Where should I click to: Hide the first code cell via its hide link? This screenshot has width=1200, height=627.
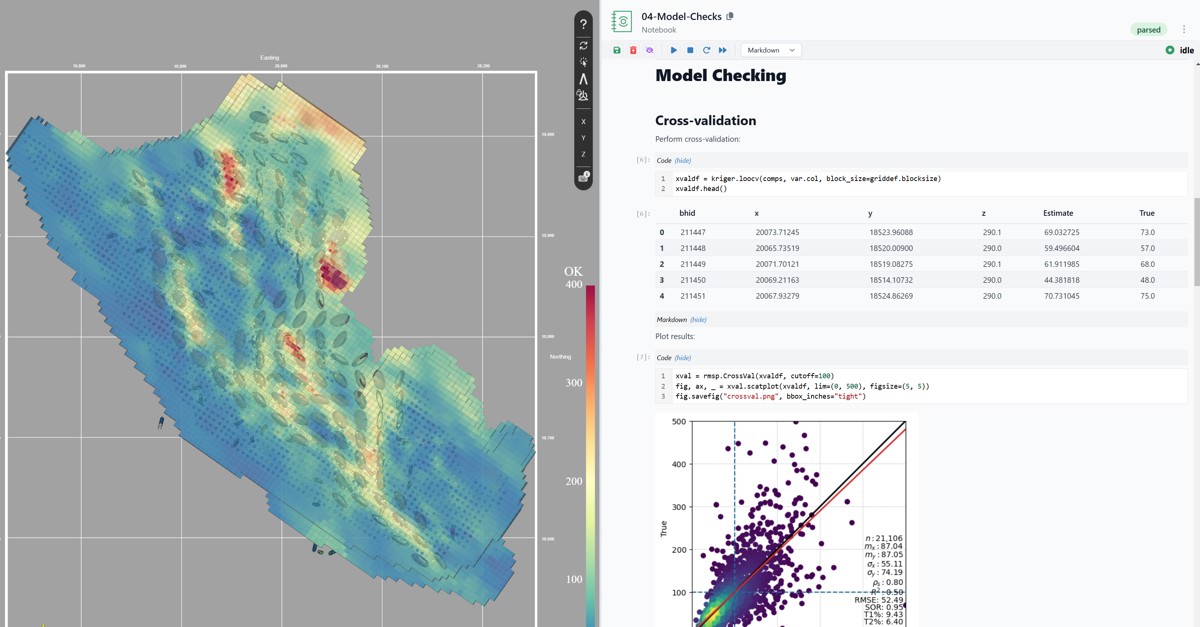685,160
